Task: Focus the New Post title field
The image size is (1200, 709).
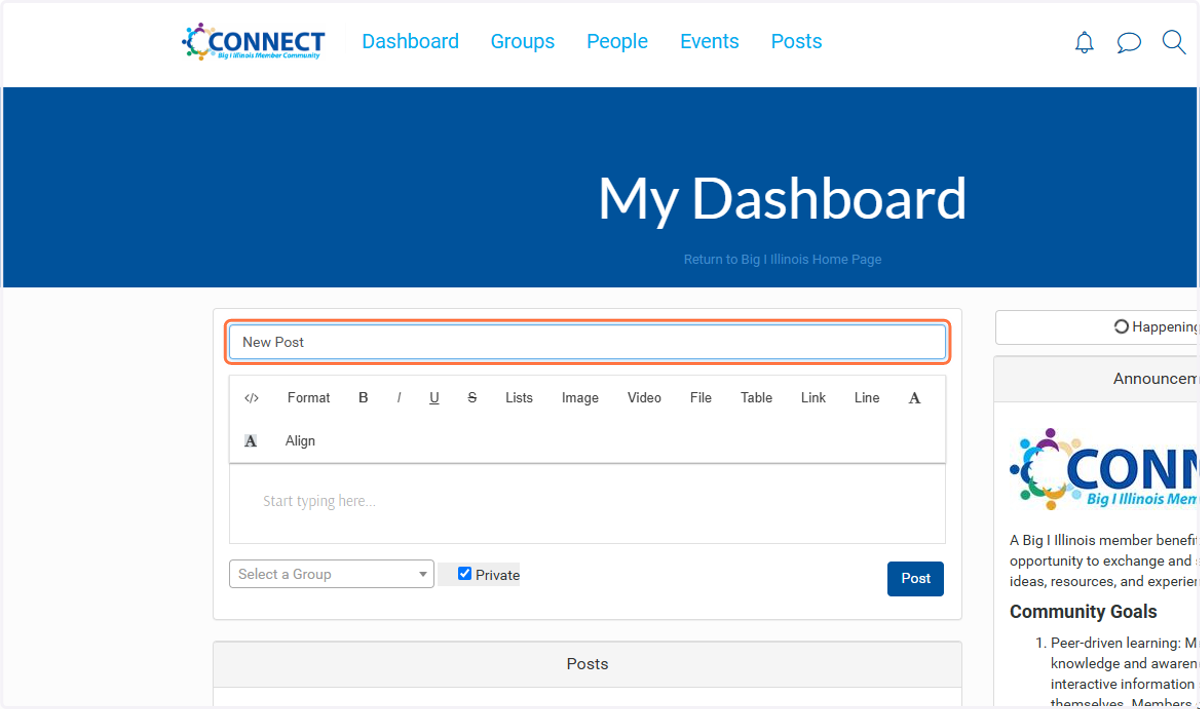Action: [x=587, y=342]
